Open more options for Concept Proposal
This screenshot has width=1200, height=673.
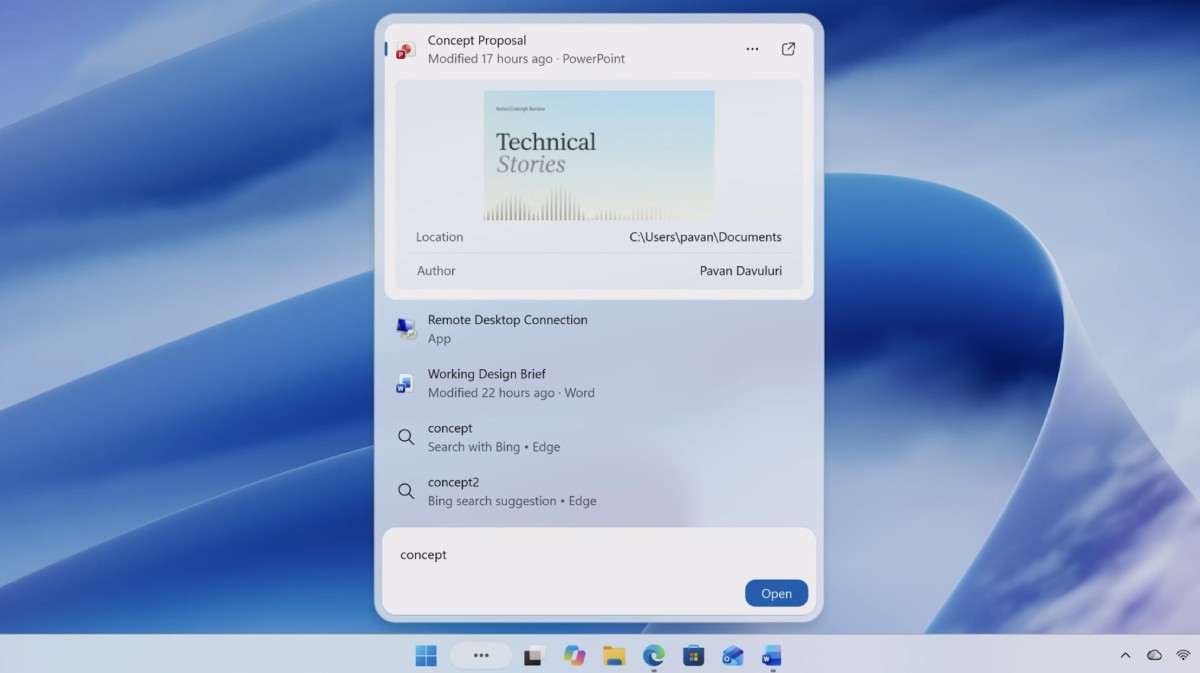pos(752,49)
